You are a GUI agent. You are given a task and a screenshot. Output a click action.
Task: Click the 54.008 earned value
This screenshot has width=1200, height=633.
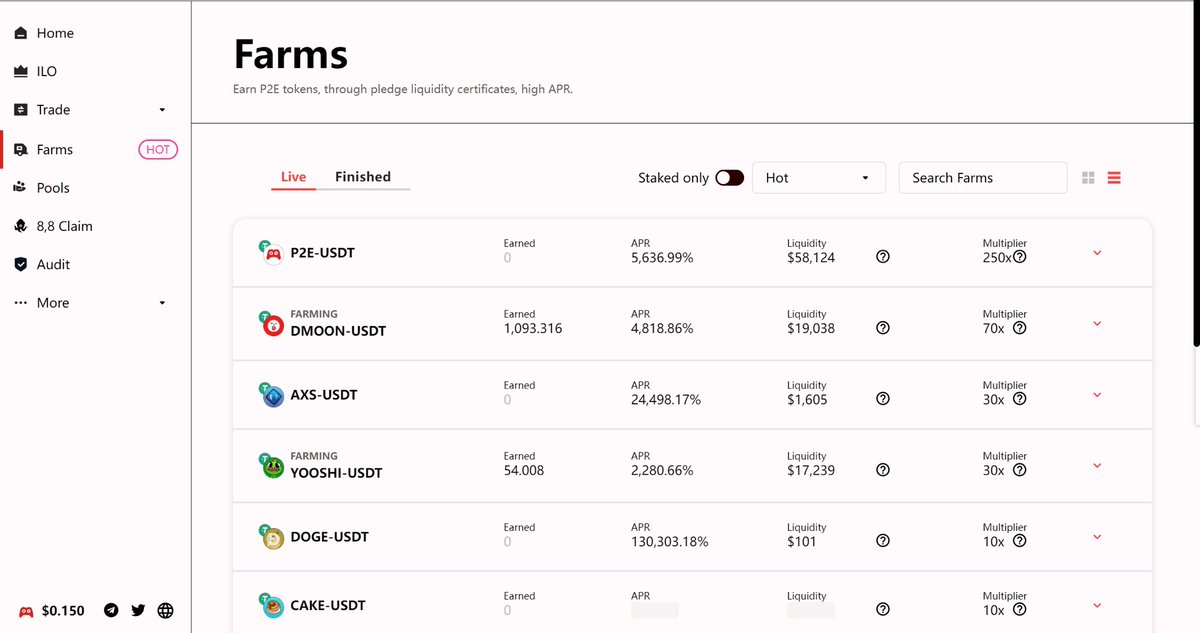[x=524, y=470]
